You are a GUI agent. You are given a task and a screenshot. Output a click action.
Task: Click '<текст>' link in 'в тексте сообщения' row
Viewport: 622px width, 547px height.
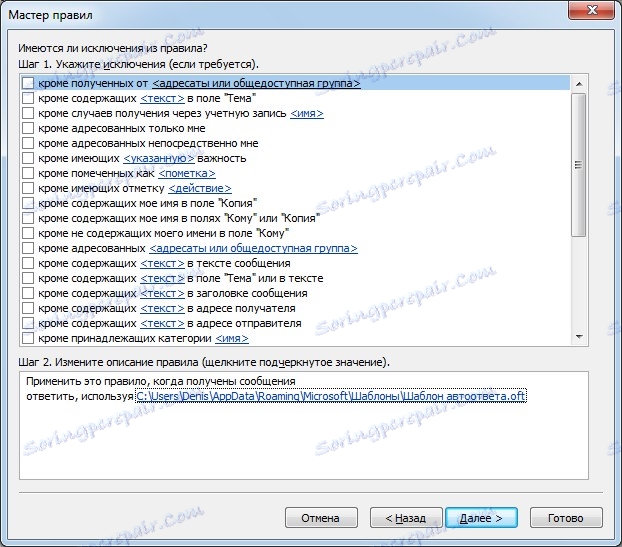162,263
